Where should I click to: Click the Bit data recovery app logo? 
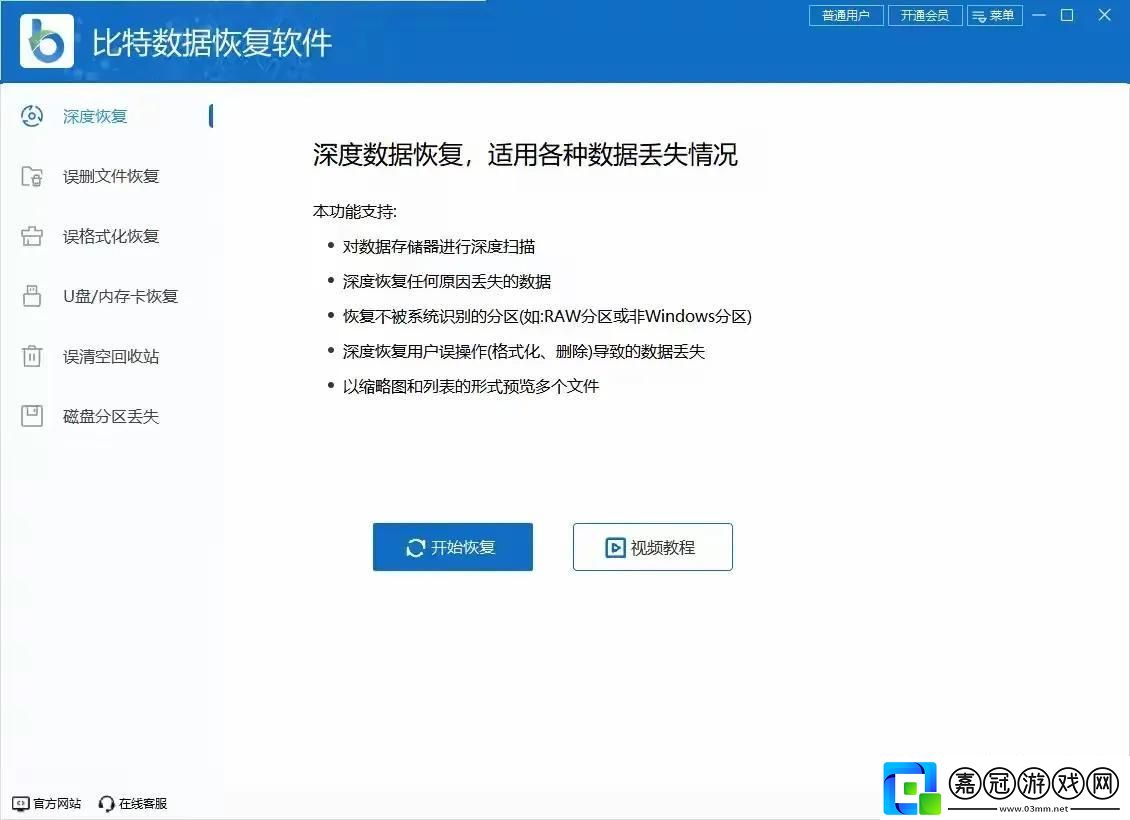click(x=47, y=41)
